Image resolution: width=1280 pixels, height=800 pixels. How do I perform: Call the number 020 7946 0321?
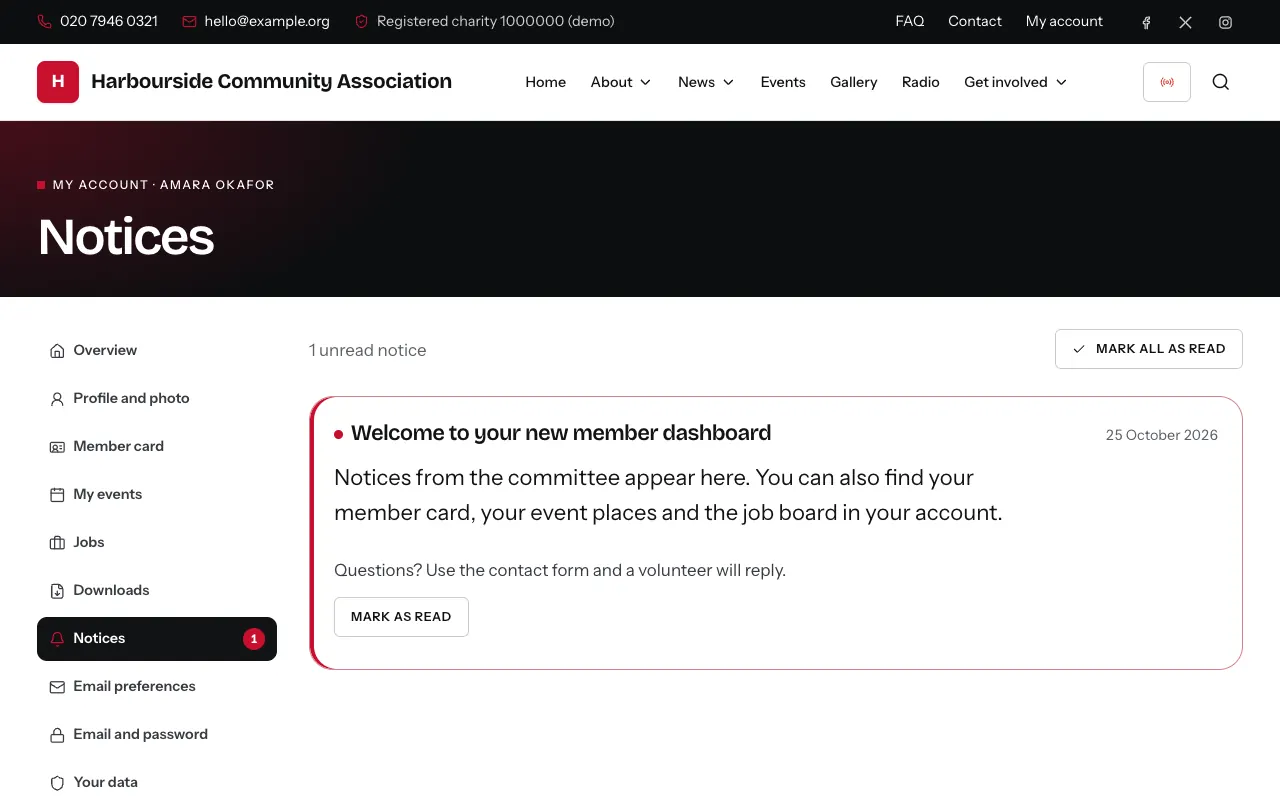click(109, 21)
